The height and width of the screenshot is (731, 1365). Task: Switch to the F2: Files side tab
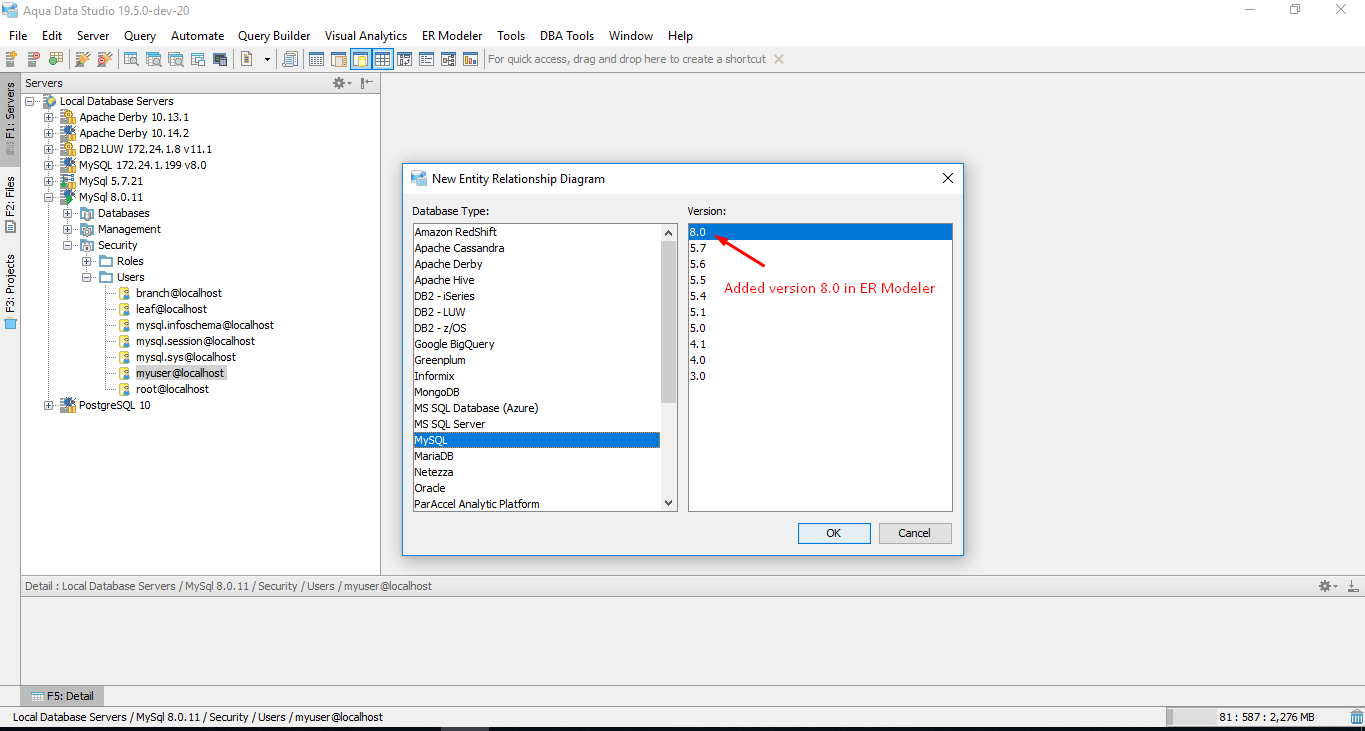[10, 204]
